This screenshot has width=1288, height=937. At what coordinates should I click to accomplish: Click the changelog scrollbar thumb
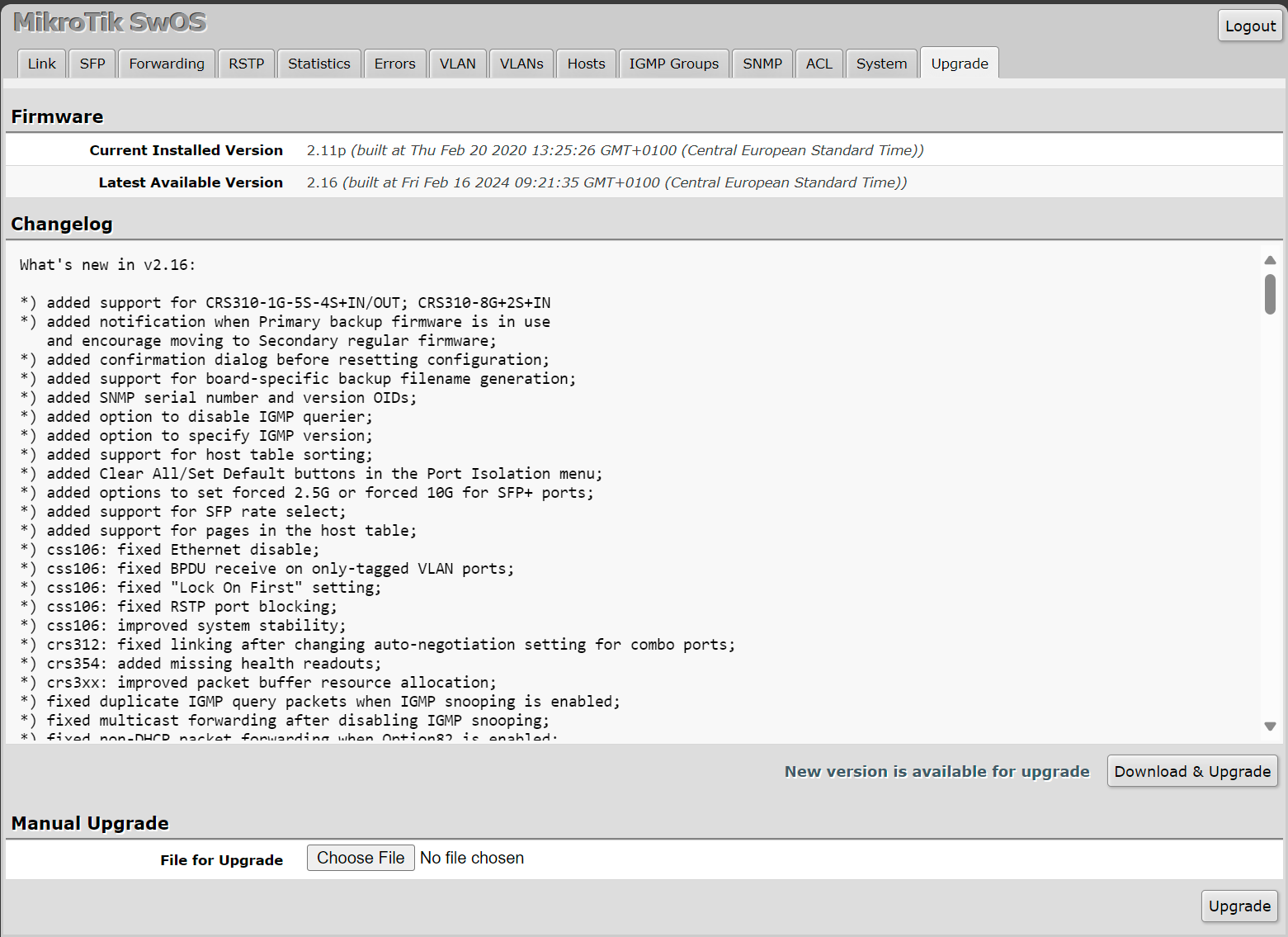coord(1270,294)
